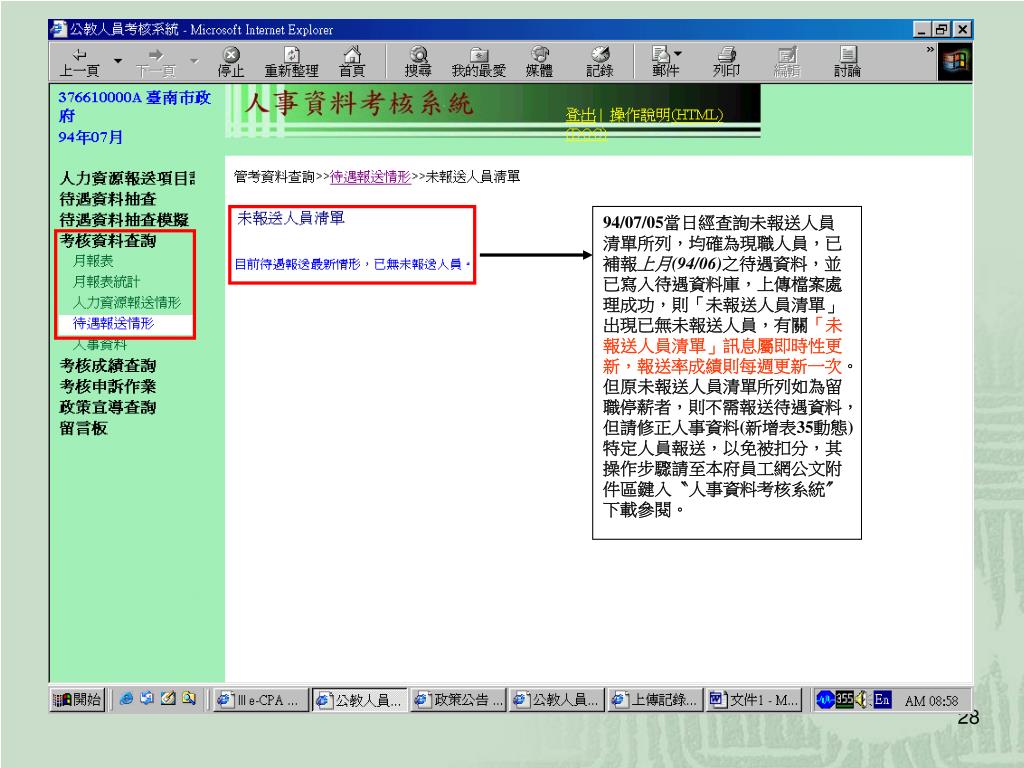
Task: Switch to III e-CPA taskbar window
Action: (261, 700)
